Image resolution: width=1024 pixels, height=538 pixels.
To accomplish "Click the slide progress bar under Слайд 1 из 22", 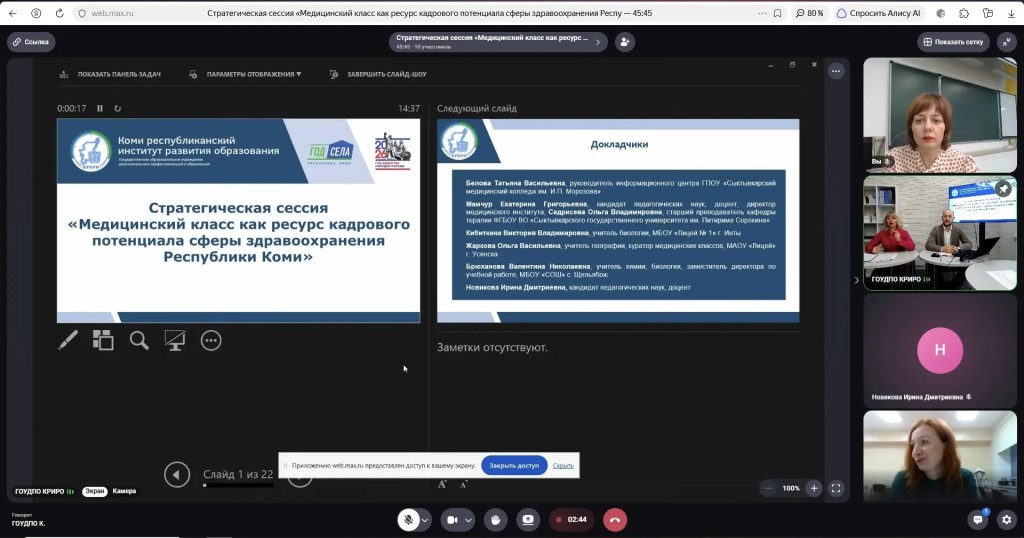I will click(238, 486).
